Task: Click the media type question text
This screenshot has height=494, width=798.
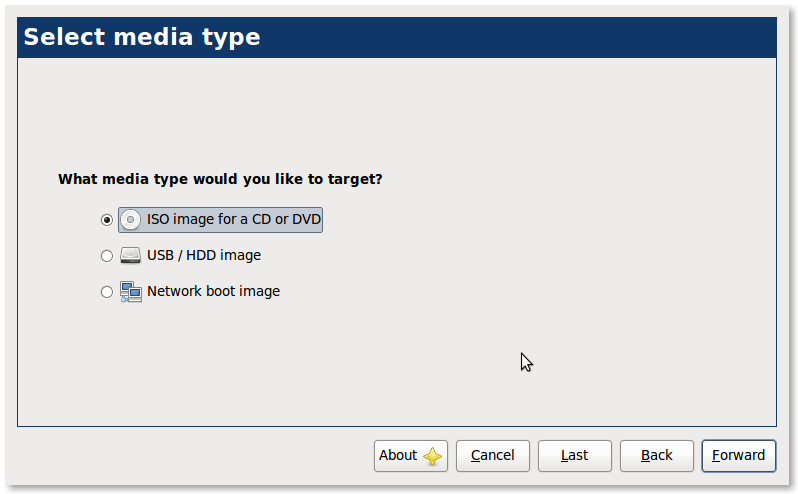Action: (220, 179)
